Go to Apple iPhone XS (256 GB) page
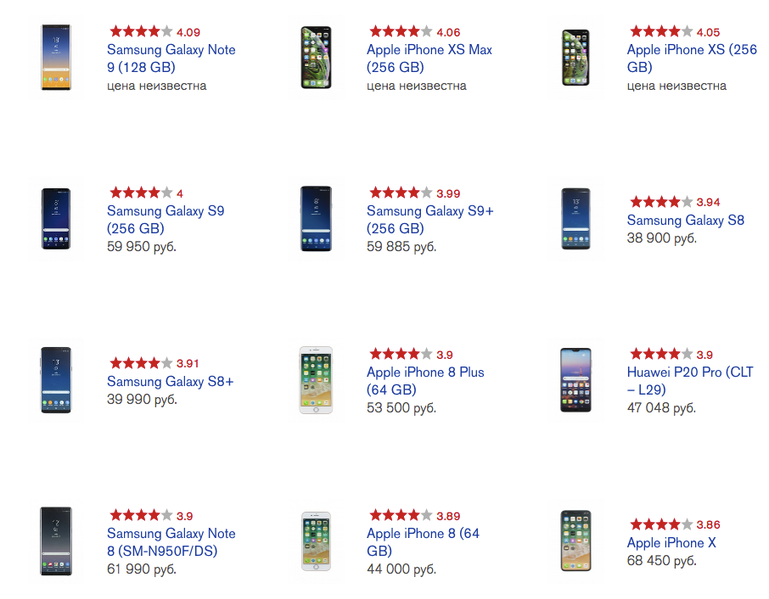The image size is (769, 599). click(x=692, y=59)
